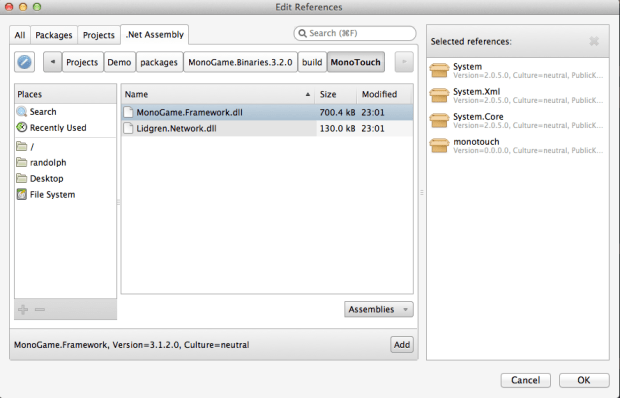620x398 pixels.
Task: Click the Lidgren.Network.dll file icon
Action: point(128,128)
